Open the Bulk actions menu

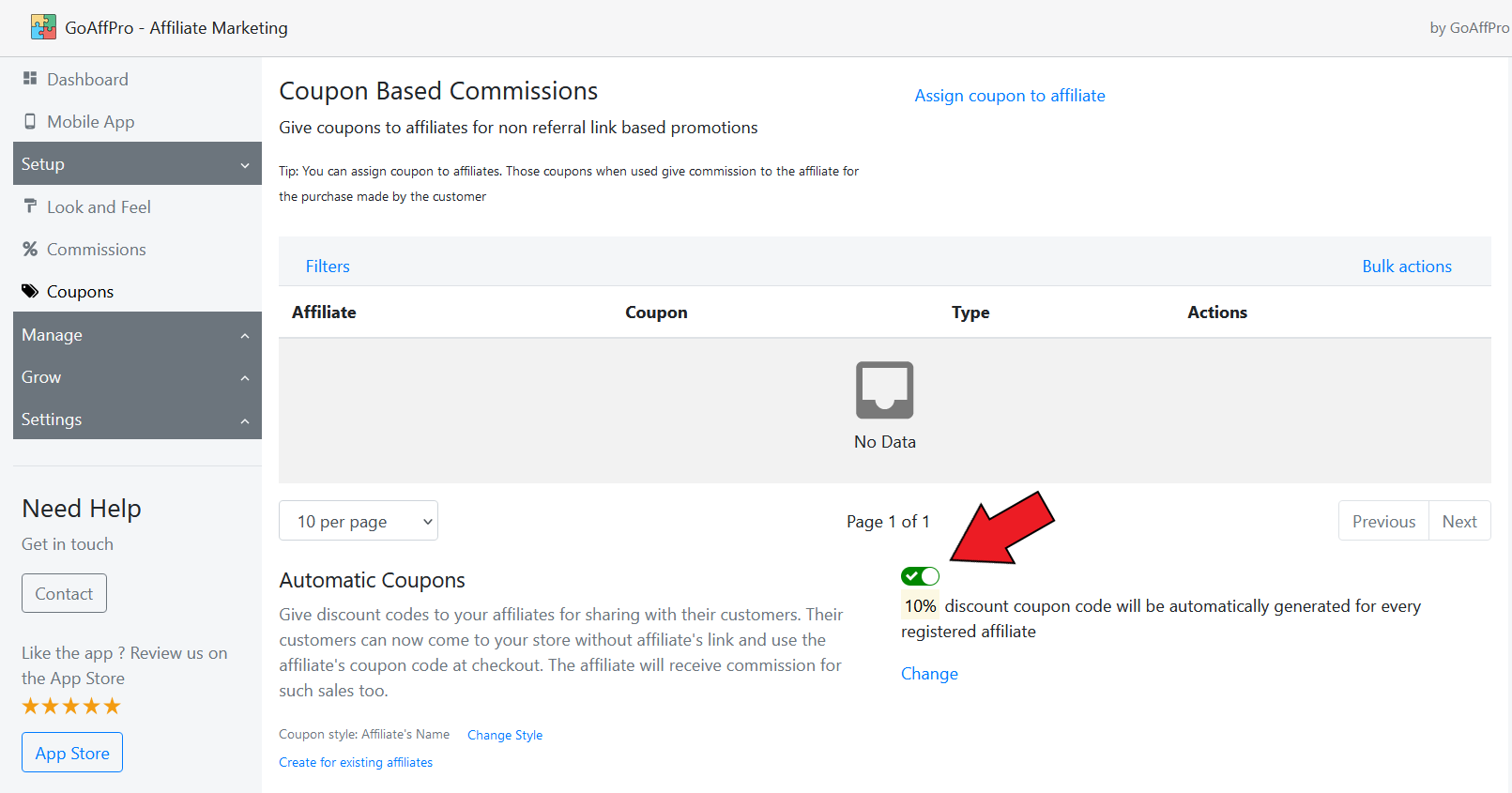tap(1406, 267)
